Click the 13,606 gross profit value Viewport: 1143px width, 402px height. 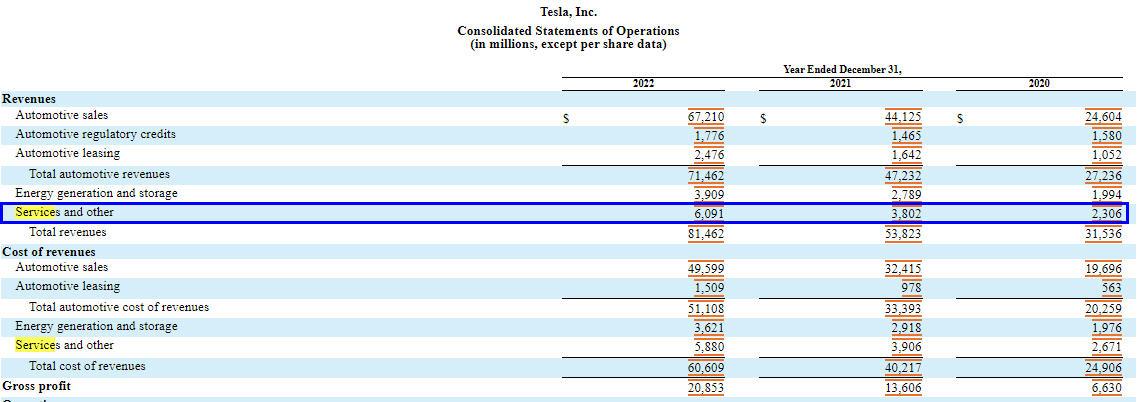(x=903, y=387)
